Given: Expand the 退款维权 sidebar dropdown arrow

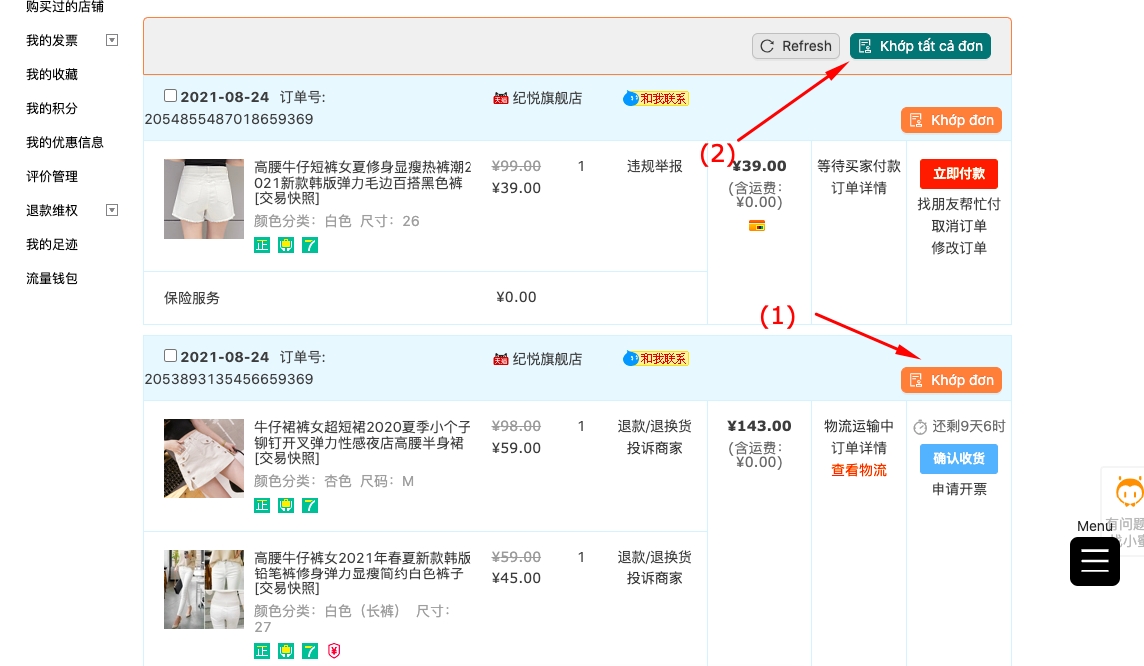Looking at the screenshot, I should pos(112,211).
